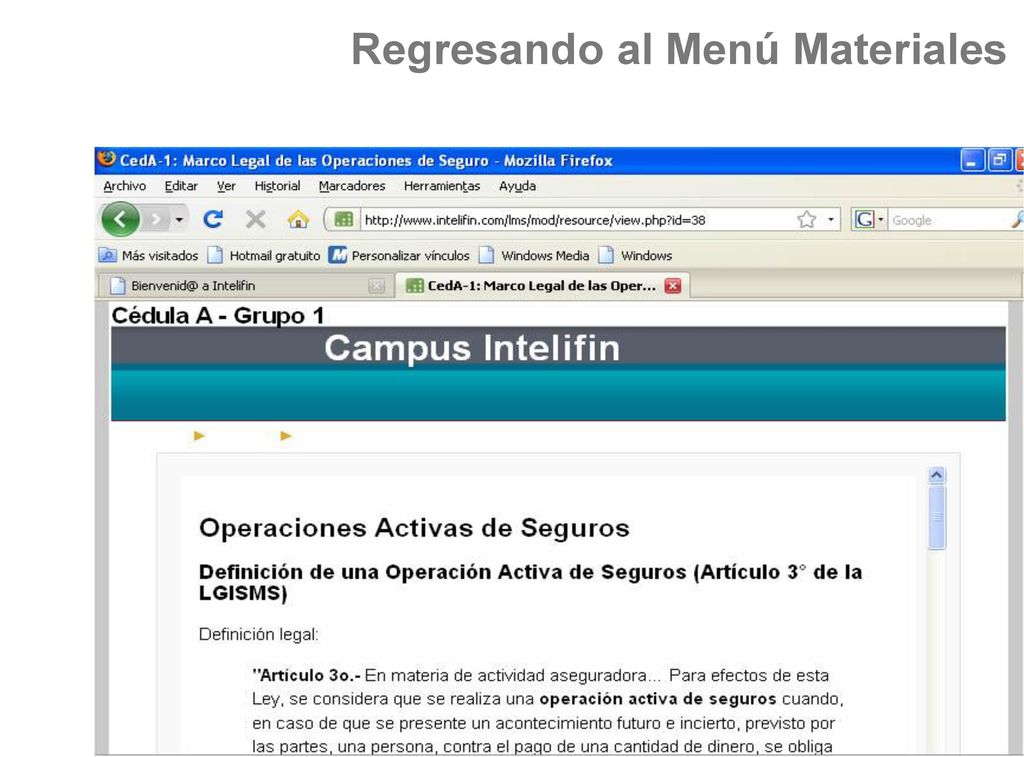Open the back/forward history dropdown arrow
This screenshot has height=757, width=1024.
179,219
